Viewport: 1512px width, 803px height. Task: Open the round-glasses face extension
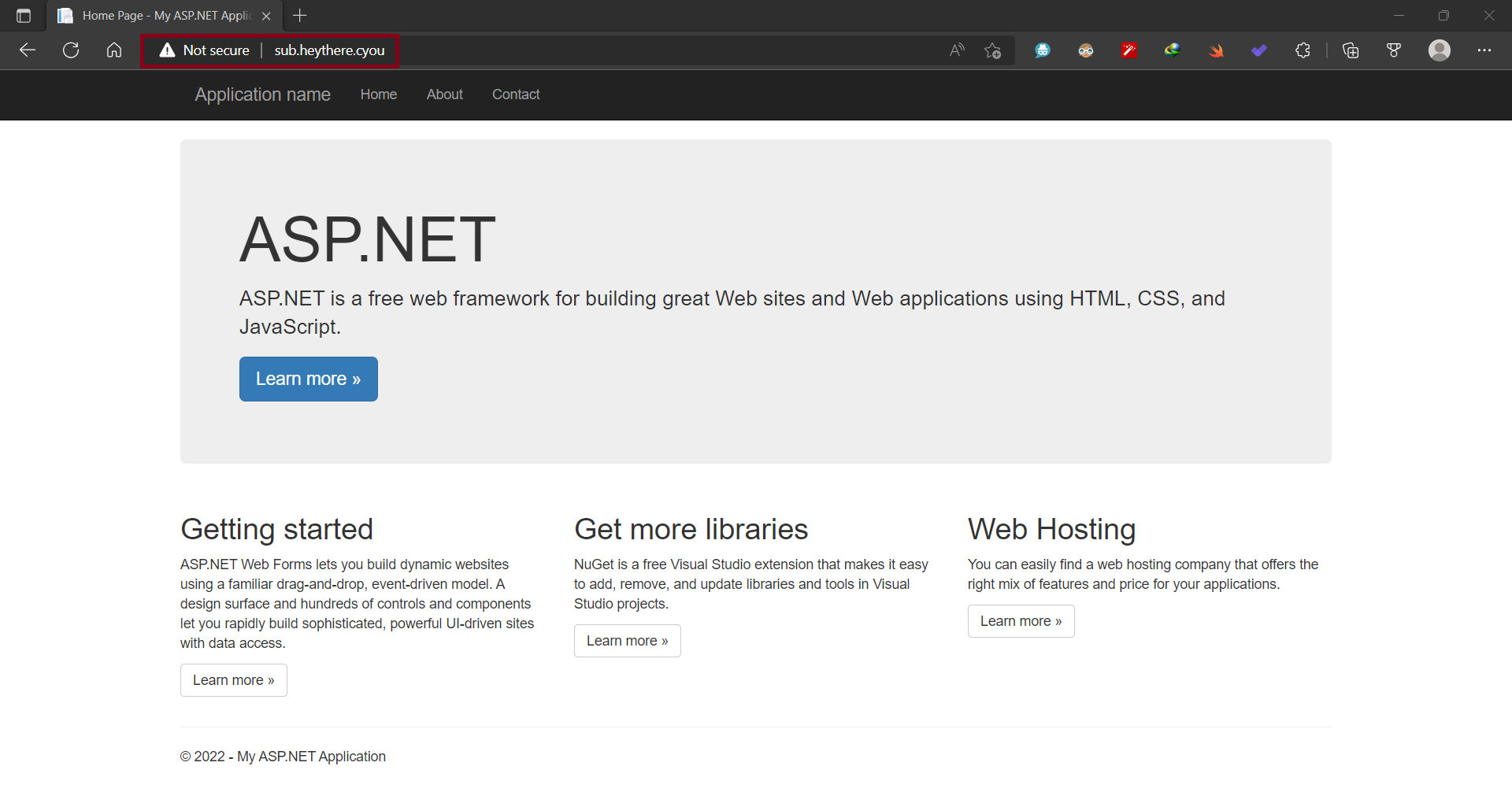tap(1086, 50)
